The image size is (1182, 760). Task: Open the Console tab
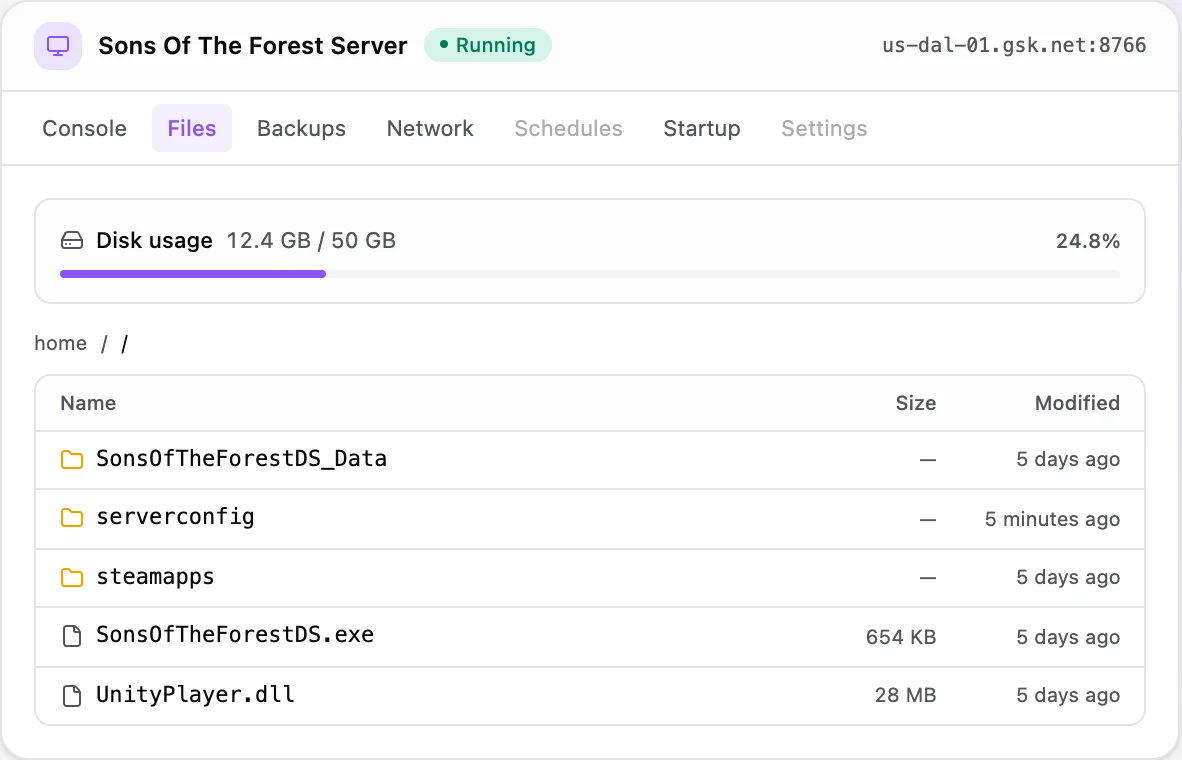(x=84, y=128)
